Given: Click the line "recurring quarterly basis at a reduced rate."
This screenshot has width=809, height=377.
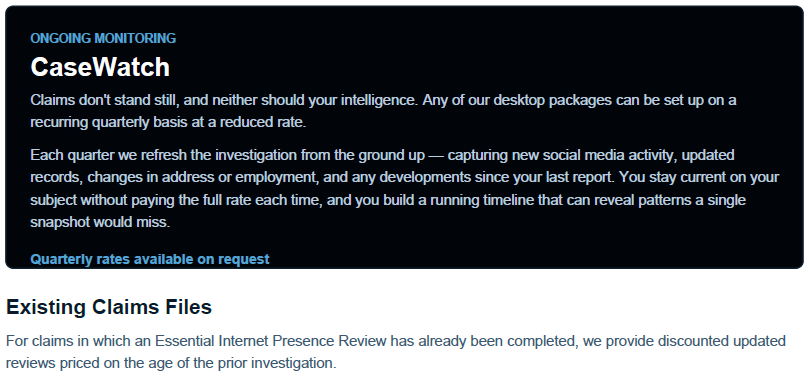Looking at the screenshot, I should 168,123.
